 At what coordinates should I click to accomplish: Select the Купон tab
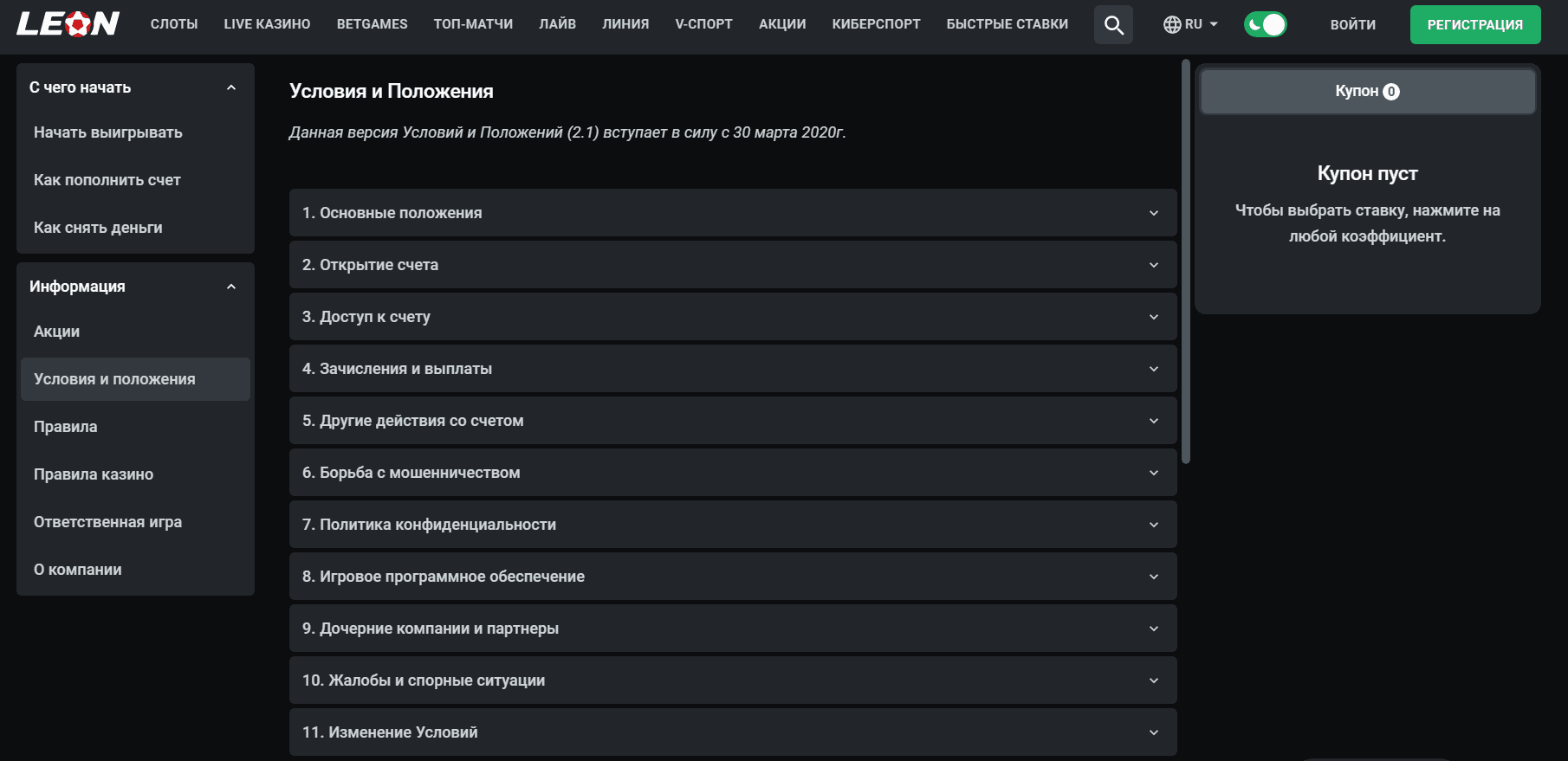pyautogui.click(x=1367, y=91)
